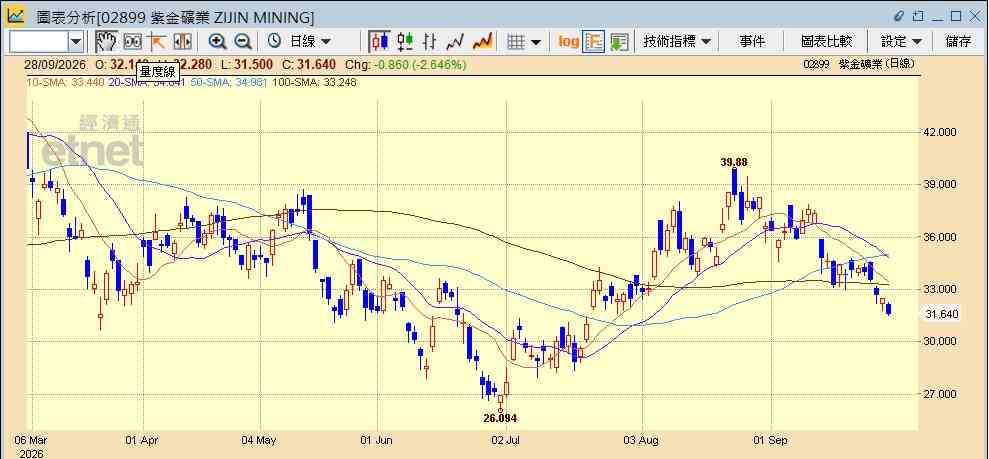The width and height of the screenshot is (989, 459).
Task: Open the 技術指標 dropdown menu
Action: click(x=677, y=42)
